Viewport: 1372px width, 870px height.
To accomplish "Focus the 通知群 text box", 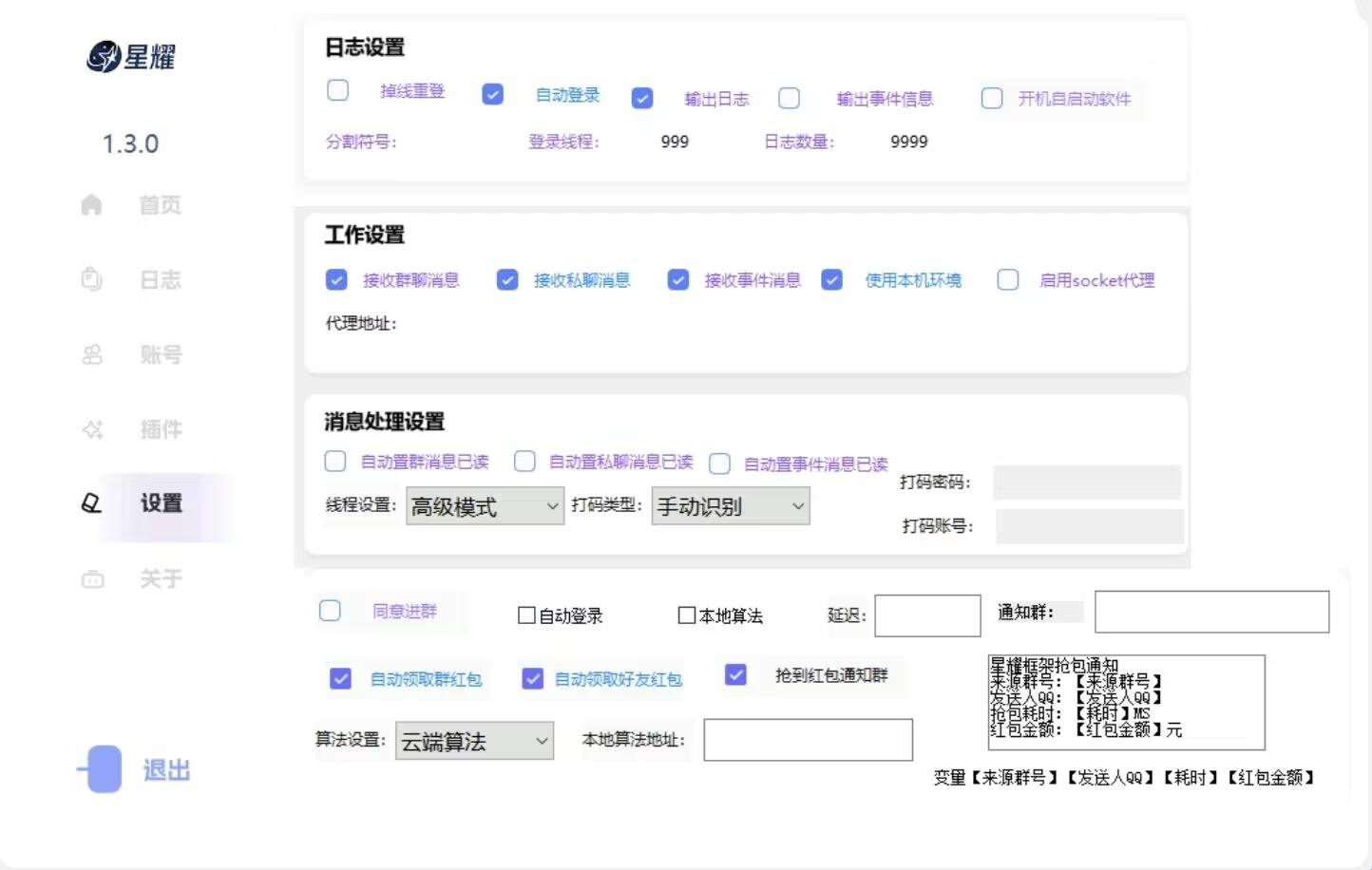I will (1211, 612).
